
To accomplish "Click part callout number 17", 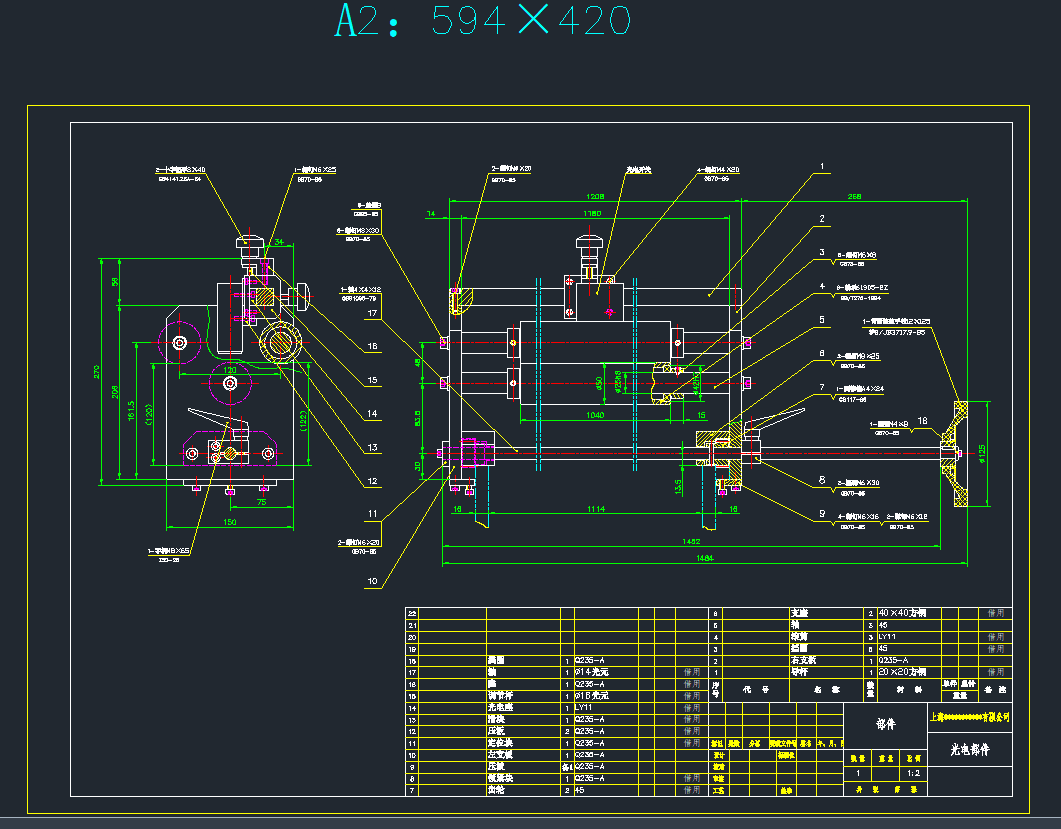I will click(372, 313).
